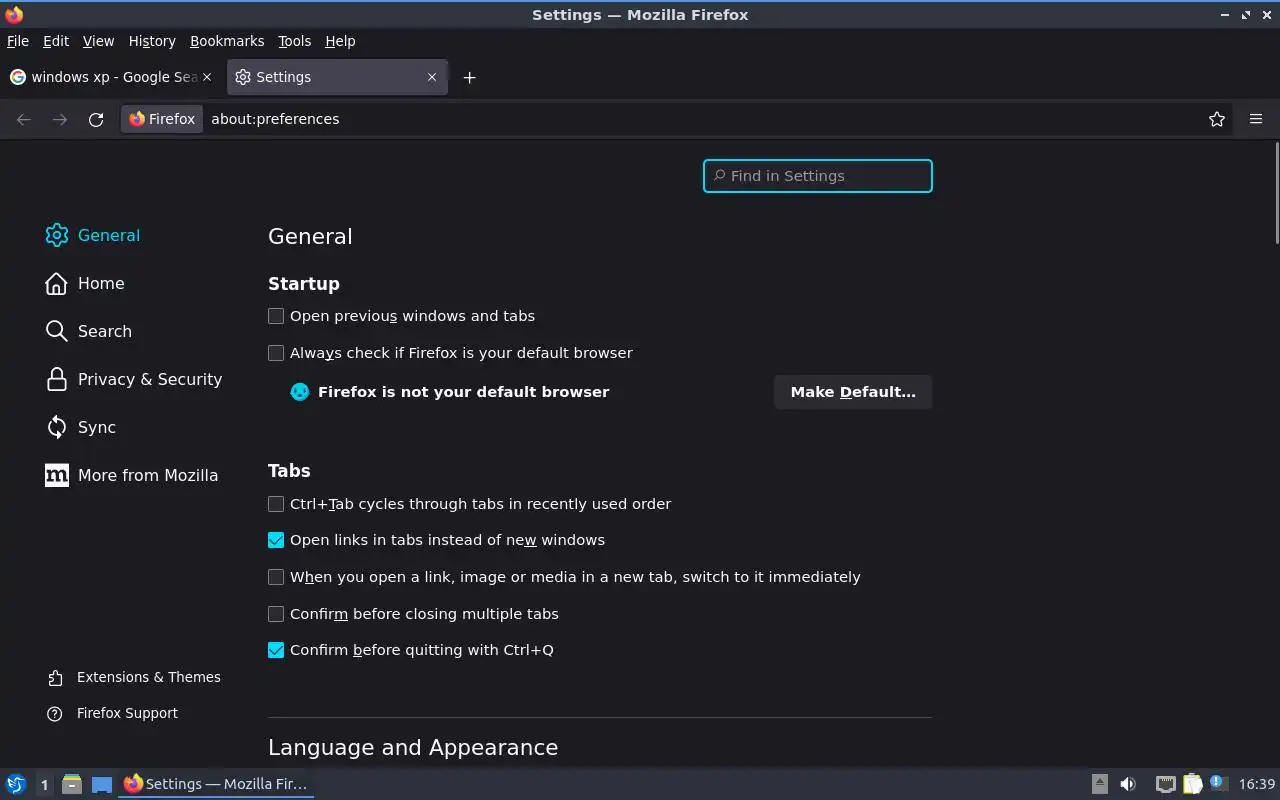This screenshot has width=1280, height=800.
Task: Click the Tabs section heading
Action: (289, 471)
